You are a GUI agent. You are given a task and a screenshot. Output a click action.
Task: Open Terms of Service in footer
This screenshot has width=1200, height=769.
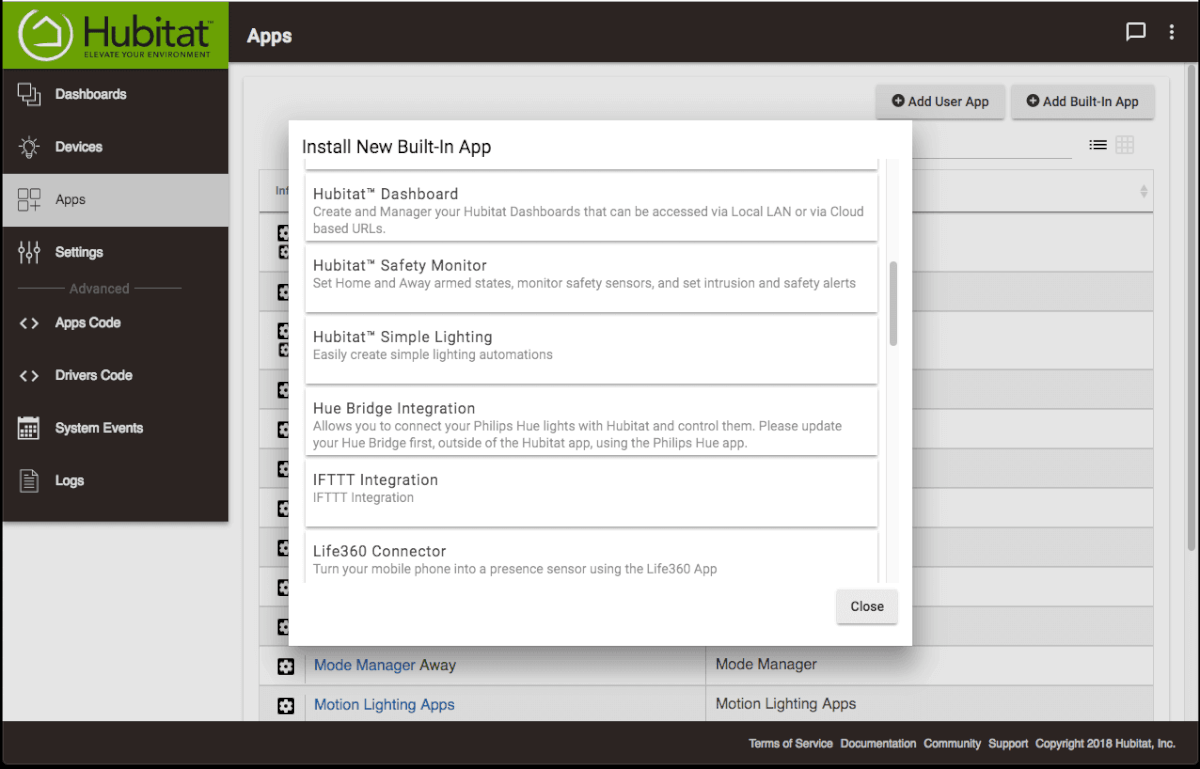click(x=791, y=744)
